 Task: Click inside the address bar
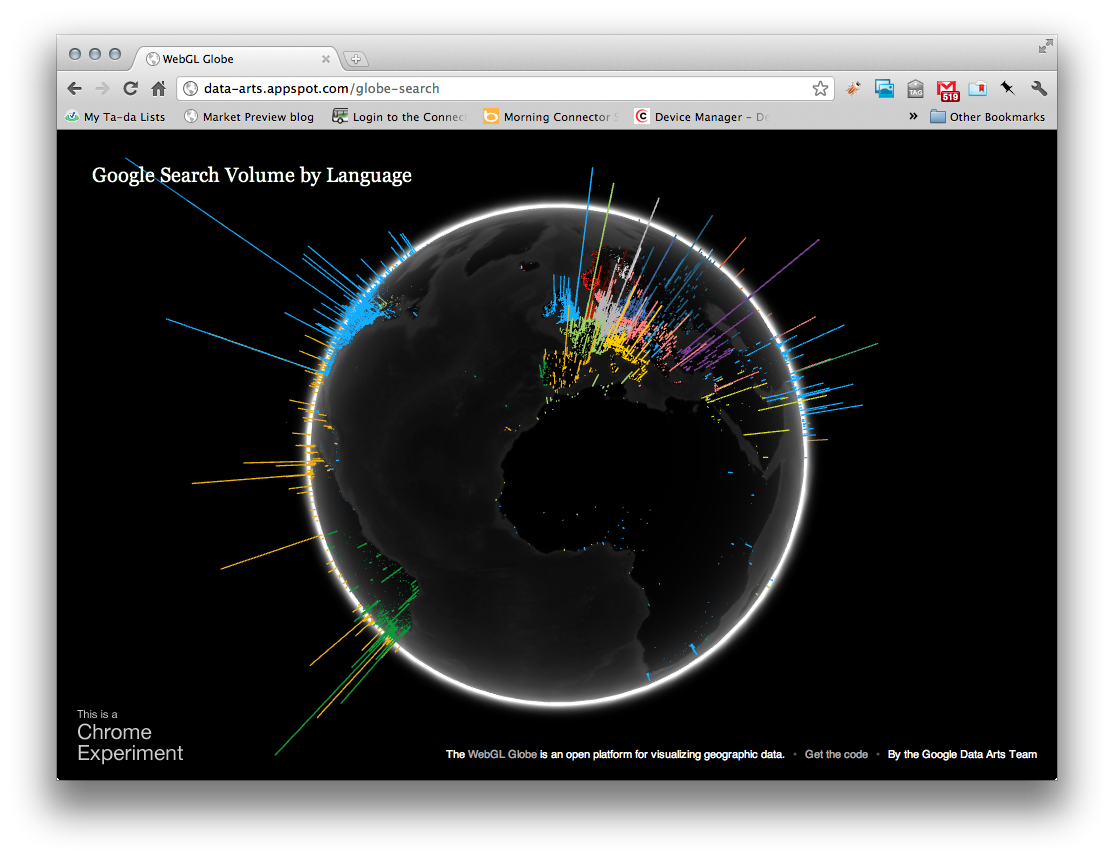pyautogui.click(x=450, y=88)
